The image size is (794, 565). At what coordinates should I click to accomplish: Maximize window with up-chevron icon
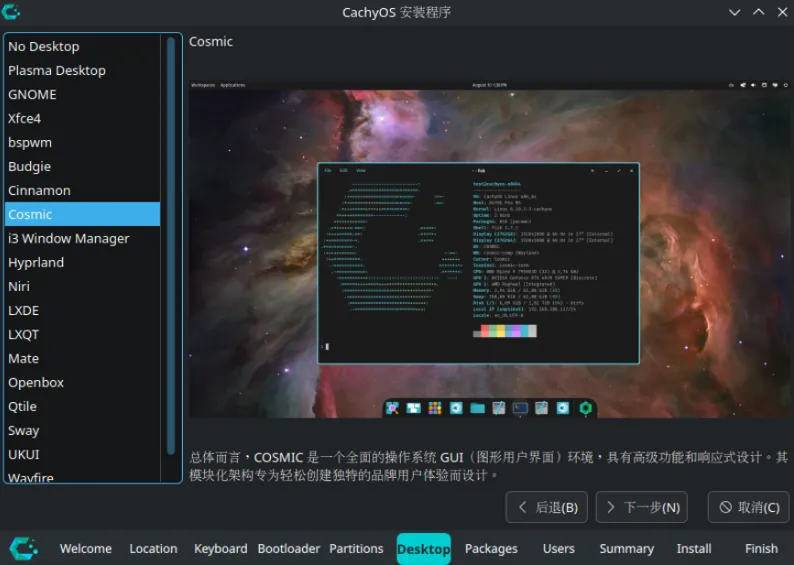759,12
